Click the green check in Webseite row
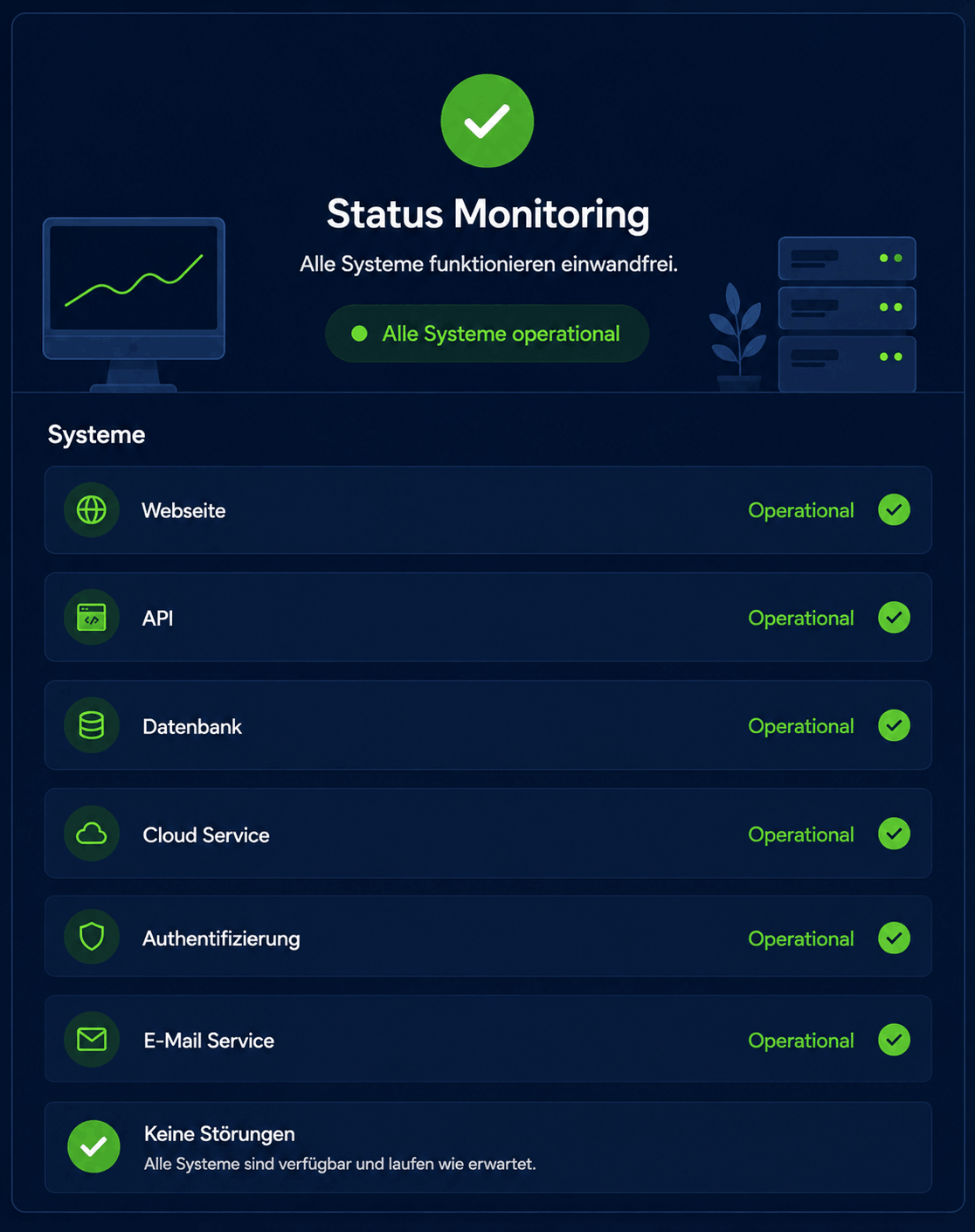Image resolution: width=975 pixels, height=1232 pixels. pyautogui.click(x=894, y=509)
